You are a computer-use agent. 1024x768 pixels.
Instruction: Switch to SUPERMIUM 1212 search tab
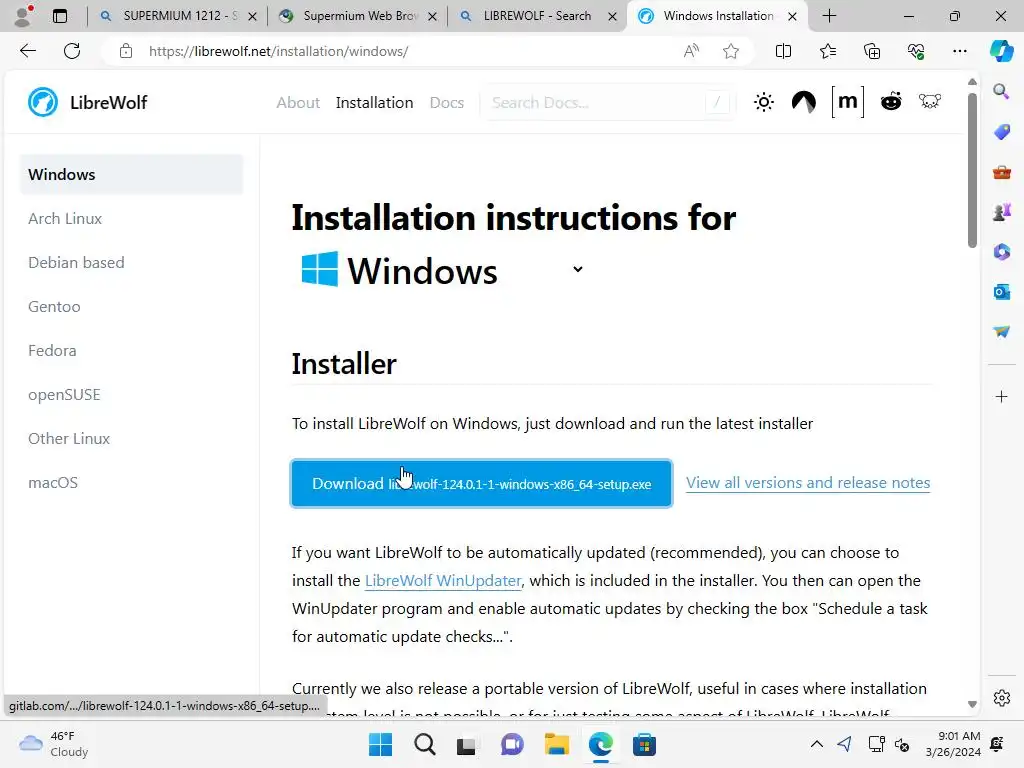(x=177, y=16)
